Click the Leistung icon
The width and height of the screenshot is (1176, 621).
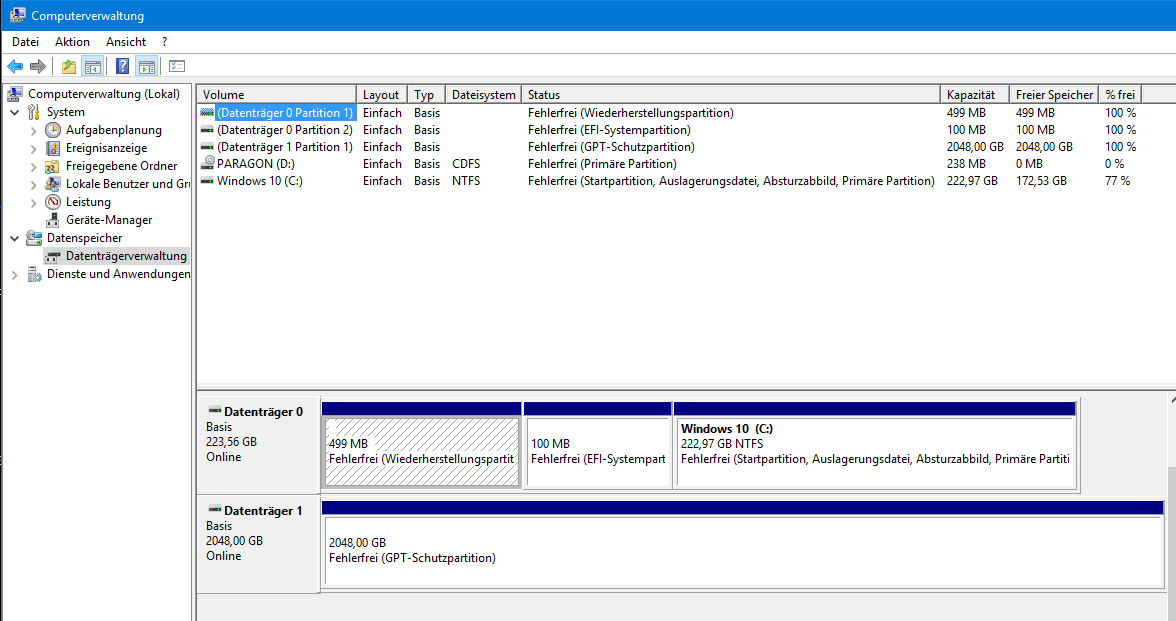point(52,202)
